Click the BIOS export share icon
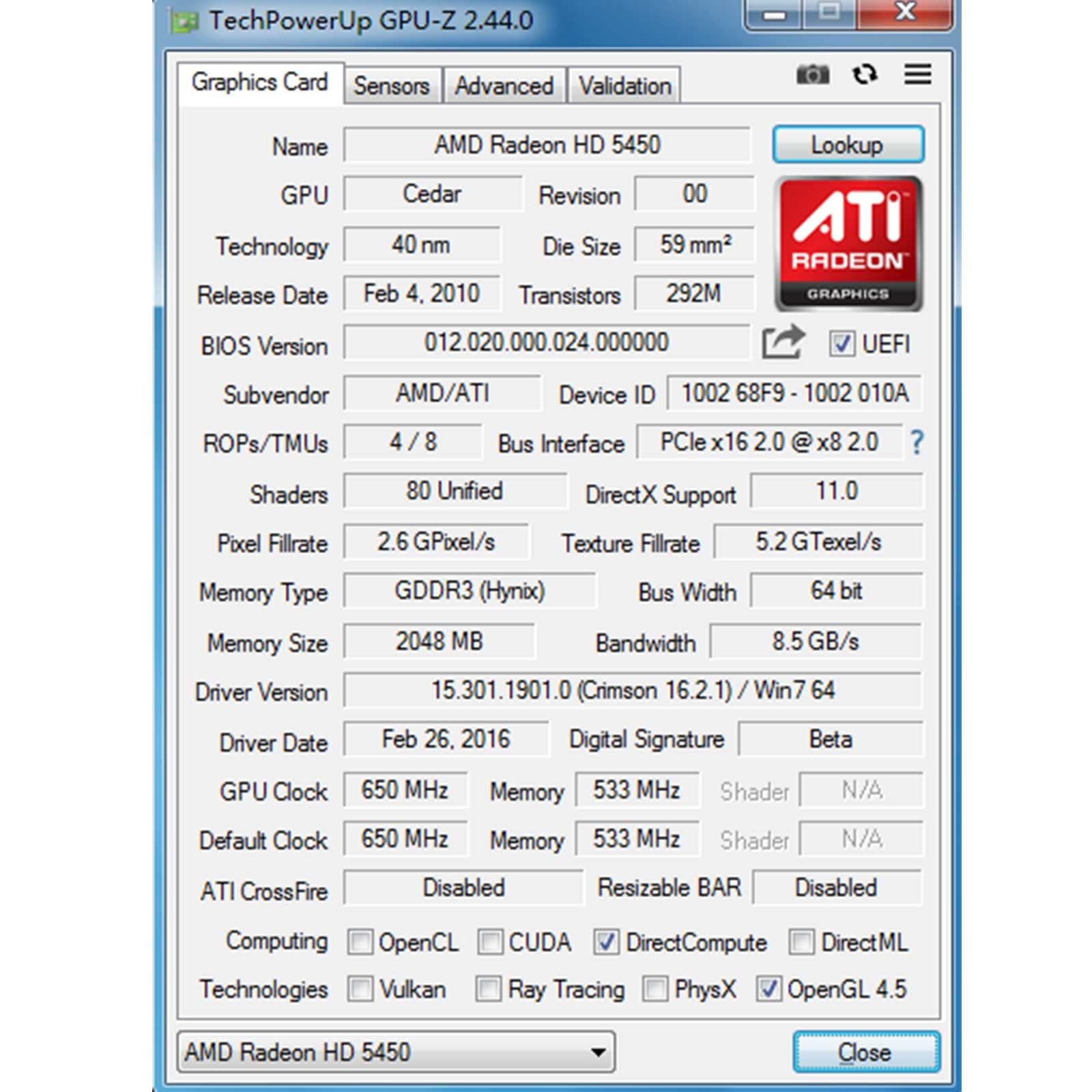 tap(783, 342)
